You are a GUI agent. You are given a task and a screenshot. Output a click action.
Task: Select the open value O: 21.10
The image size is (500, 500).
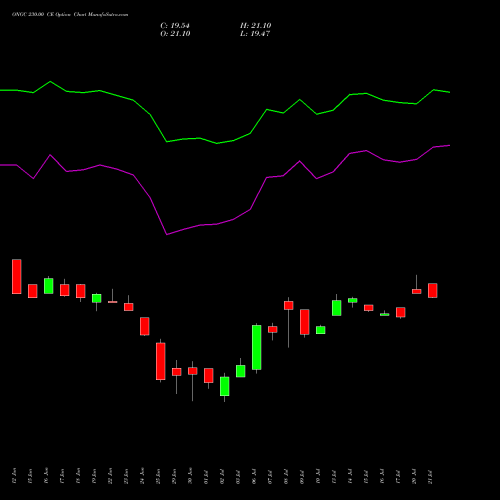(175, 34)
